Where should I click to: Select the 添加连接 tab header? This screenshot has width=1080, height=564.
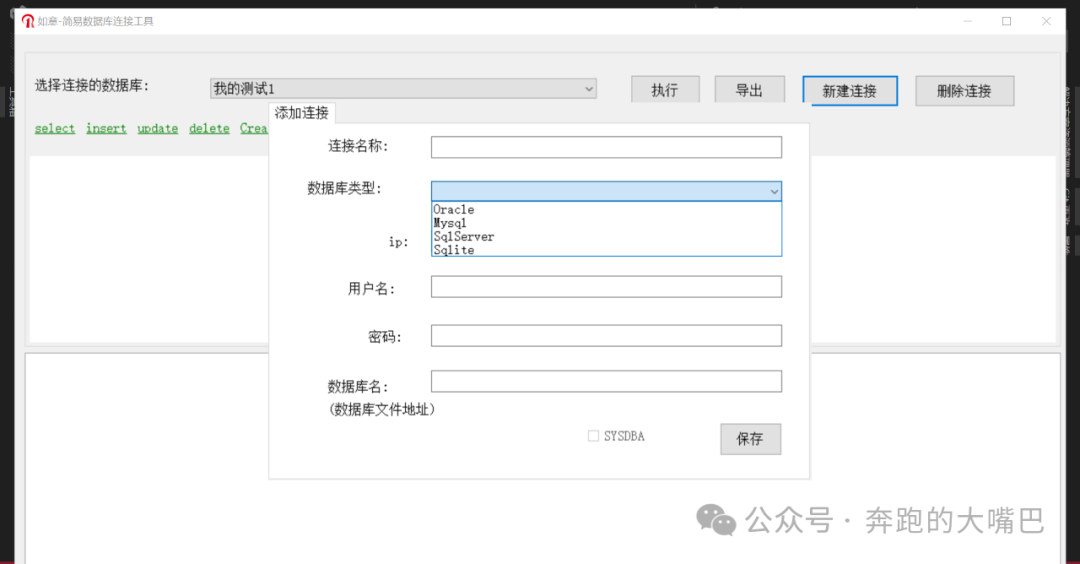point(302,113)
